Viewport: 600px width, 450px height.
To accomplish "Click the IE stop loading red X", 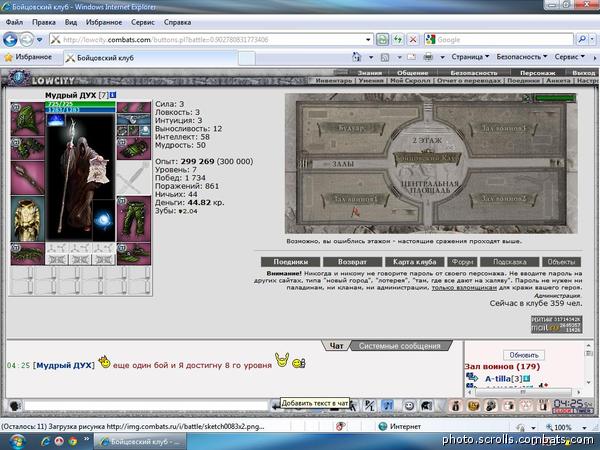I will click(x=413, y=39).
